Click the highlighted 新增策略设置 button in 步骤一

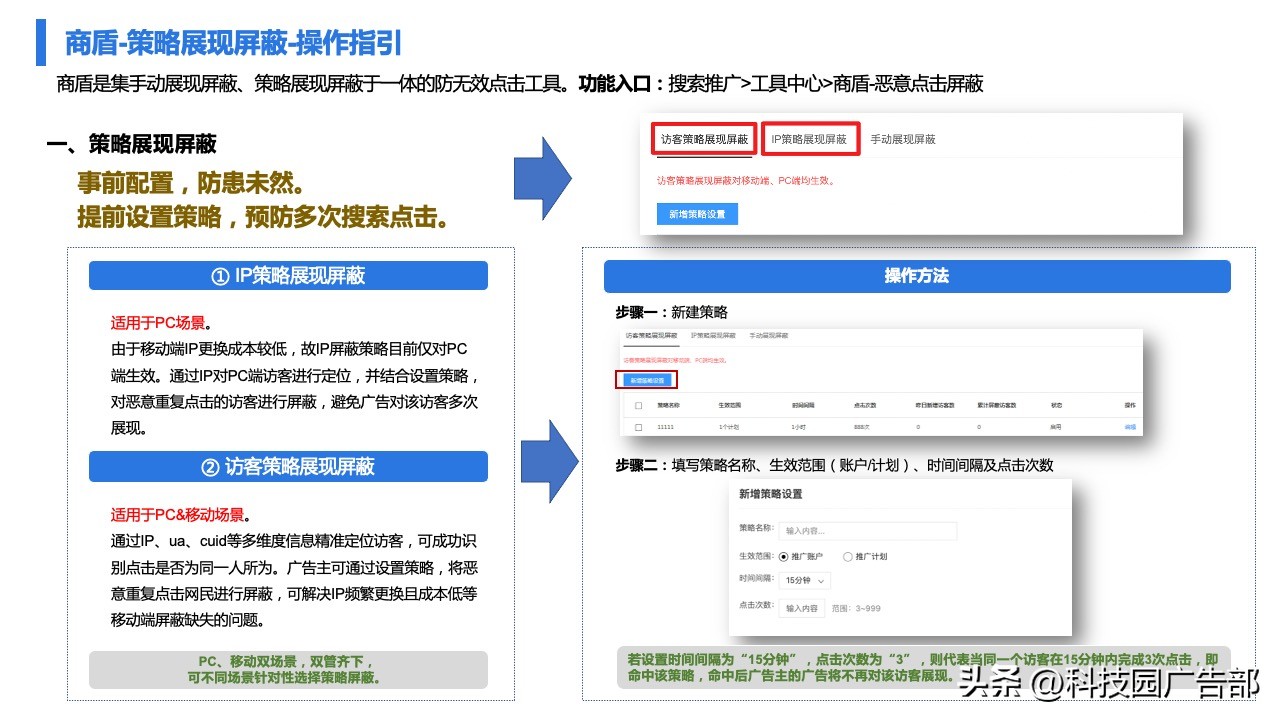pyautogui.click(x=648, y=380)
